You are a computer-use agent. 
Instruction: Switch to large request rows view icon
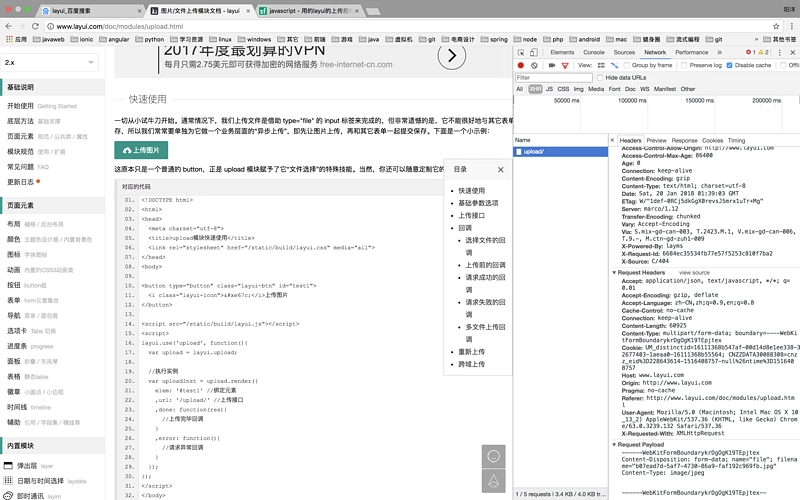click(x=601, y=65)
